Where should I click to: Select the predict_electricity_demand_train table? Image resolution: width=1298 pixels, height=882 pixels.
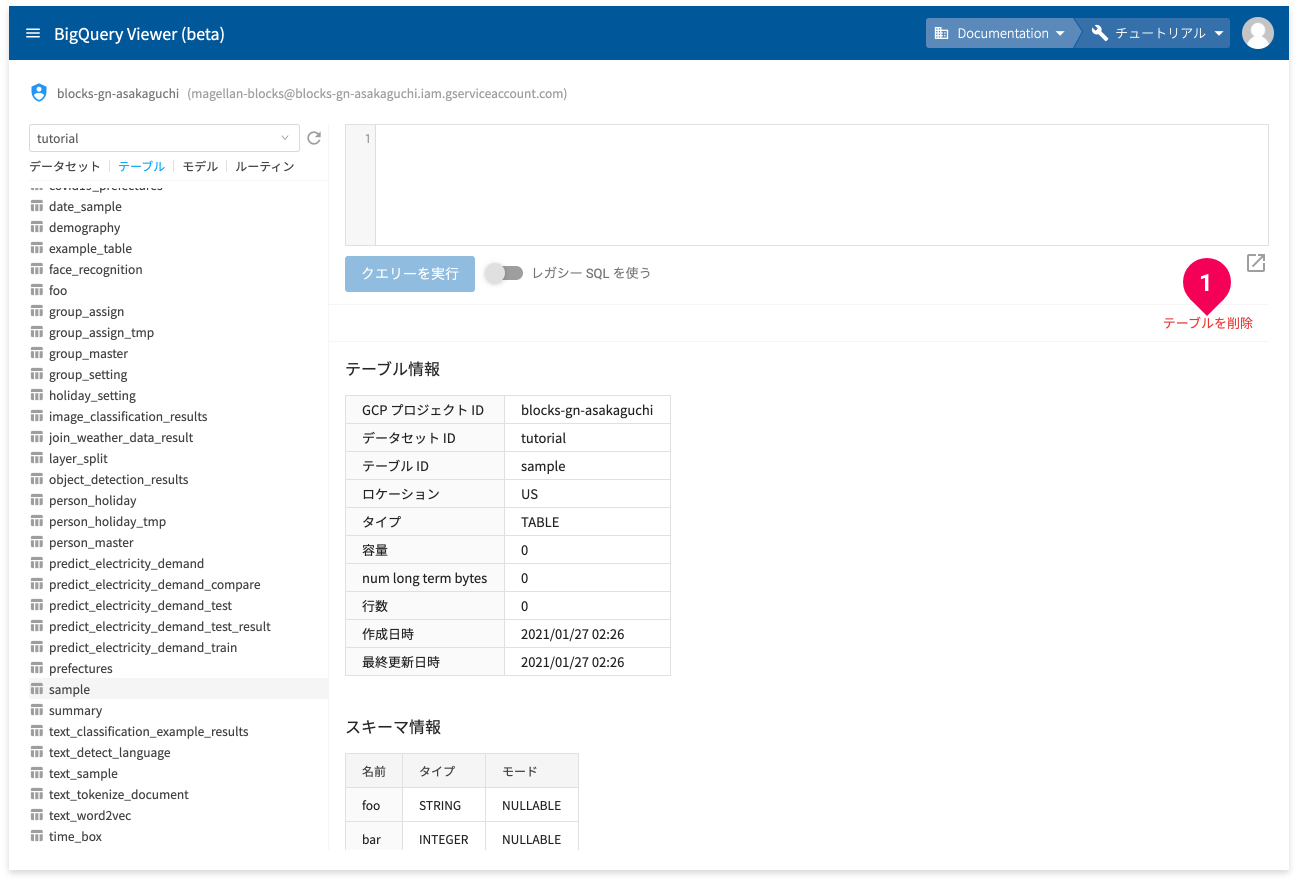click(143, 647)
